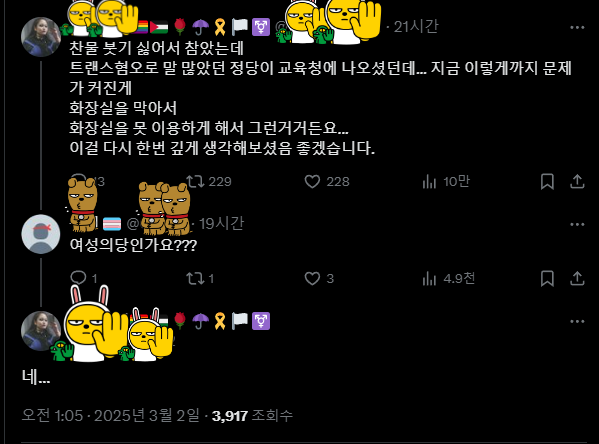Open the 19시간 timestamp link
This screenshot has width=599, height=444.
pos(221,224)
